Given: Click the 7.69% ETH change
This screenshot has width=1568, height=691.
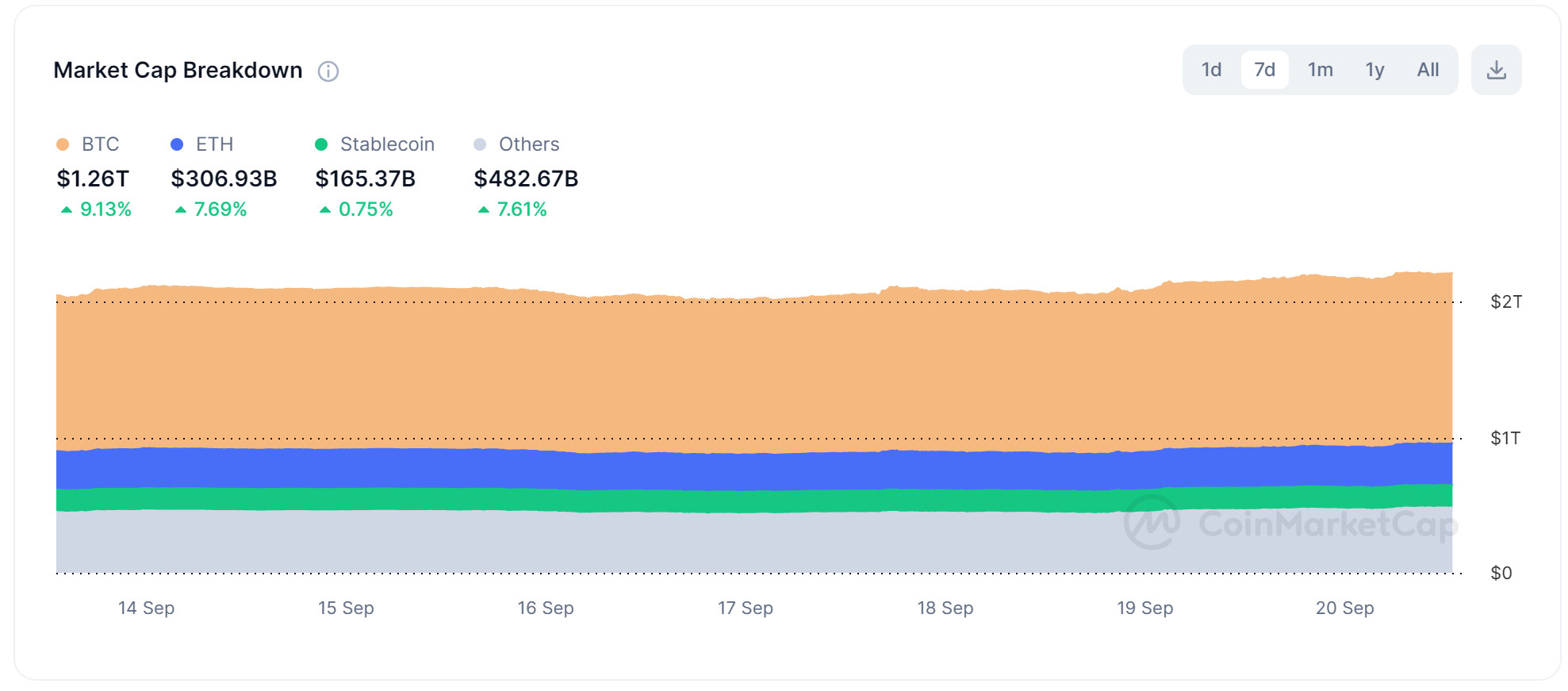Looking at the screenshot, I should click(x=211, y=209).
